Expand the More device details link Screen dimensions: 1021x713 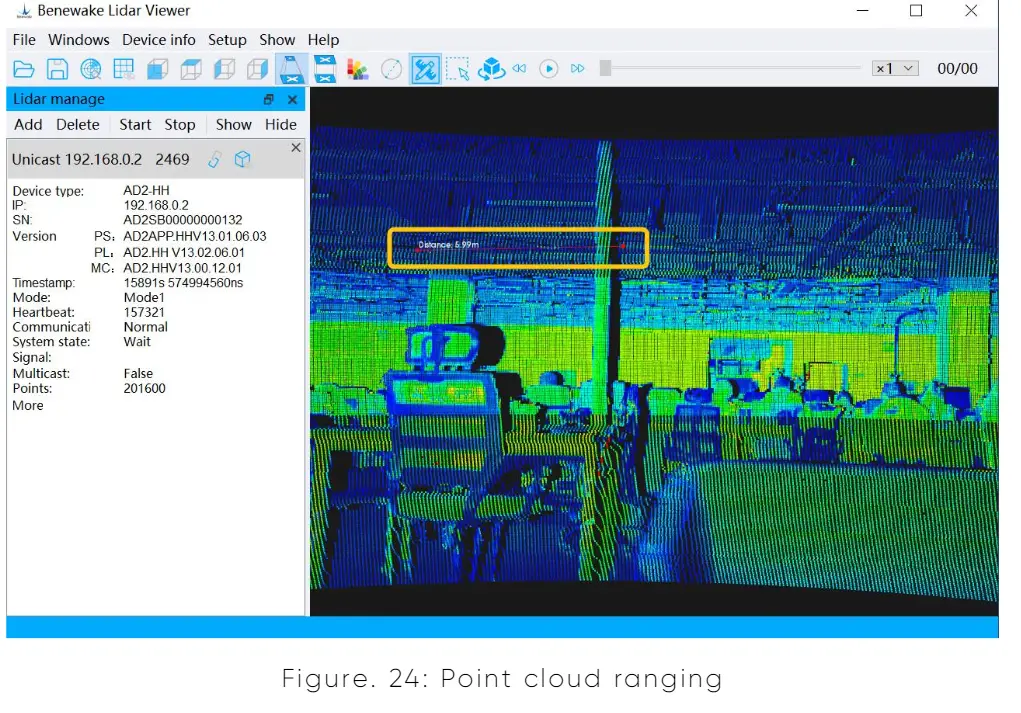pos(28,406)
